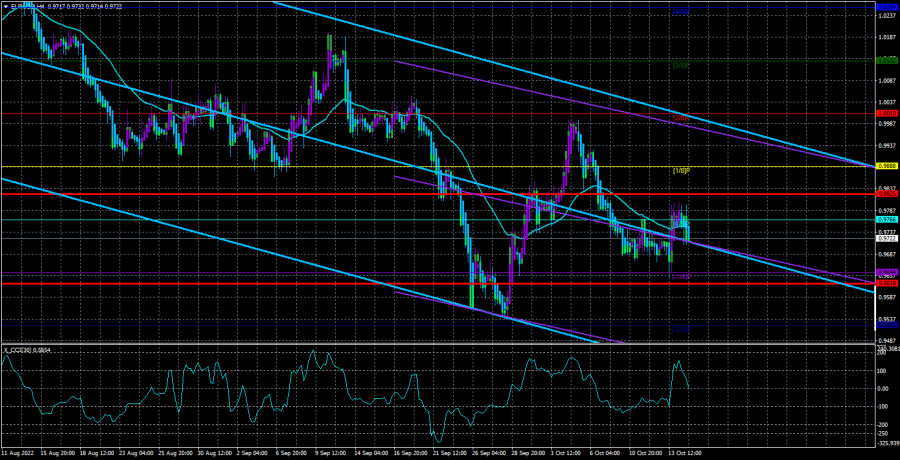Select the current price 0.9722 axis tag

(886, 238)
